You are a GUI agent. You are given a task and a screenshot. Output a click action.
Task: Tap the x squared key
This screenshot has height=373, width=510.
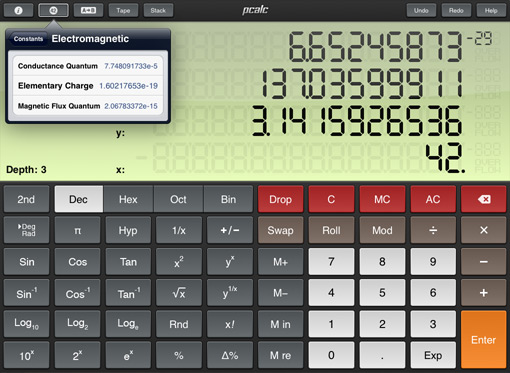(179, 262)
